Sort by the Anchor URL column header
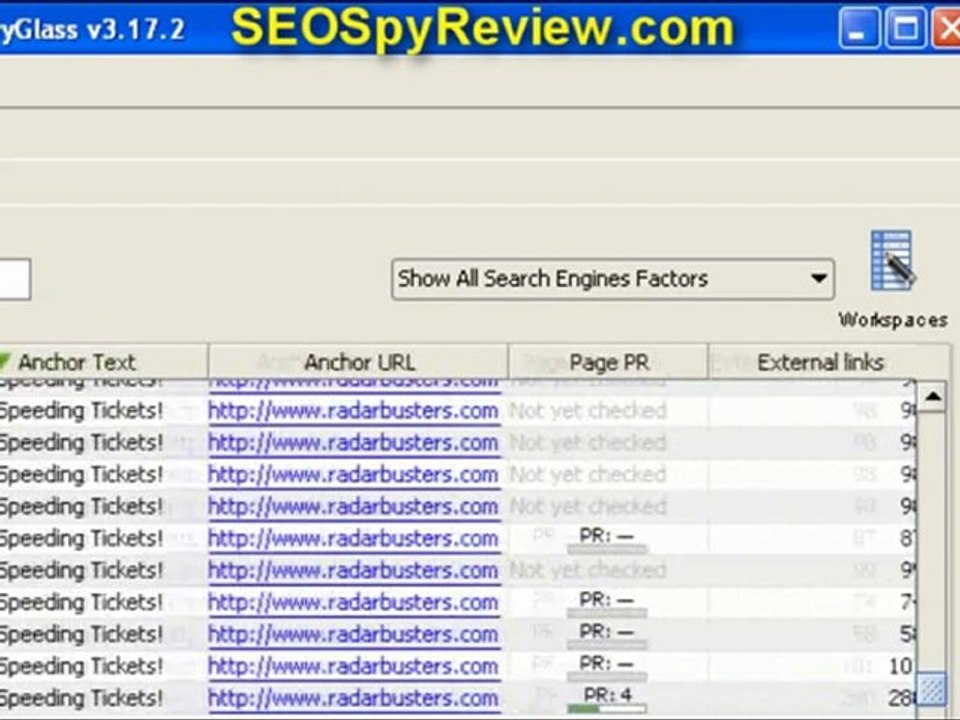Screen dimensions: 960x720 click(359, 362)
